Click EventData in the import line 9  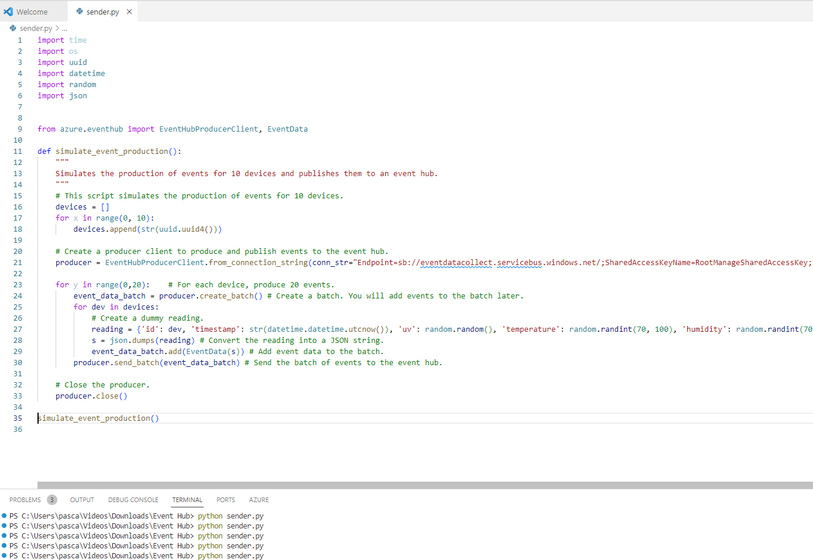(x=287, y=129)
